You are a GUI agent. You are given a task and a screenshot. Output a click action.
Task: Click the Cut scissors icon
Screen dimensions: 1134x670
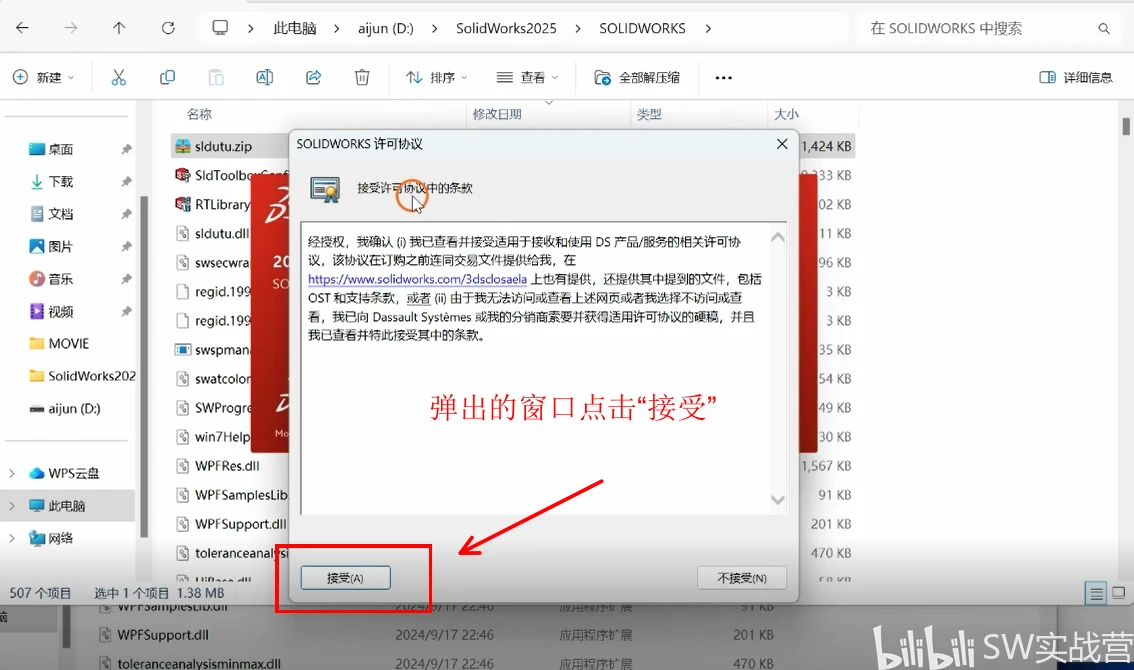119,77
